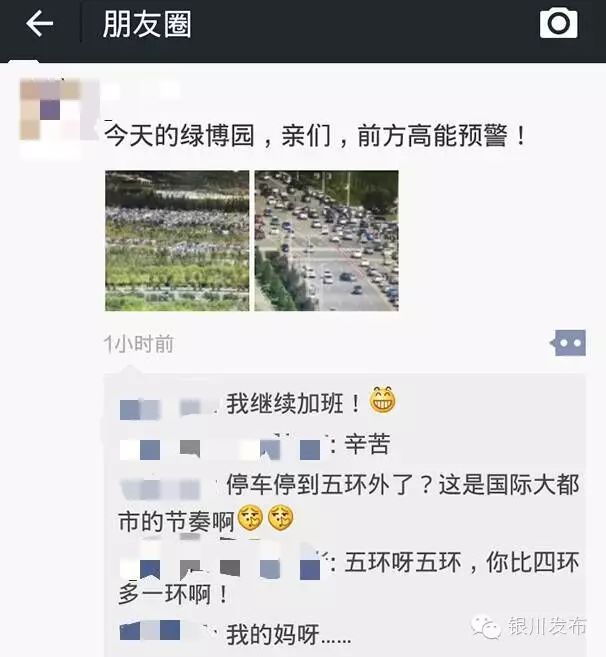Screen dimensions: 606x657
Task: Tap the second embarrassed emoji after 节奏啊
Action: tap(280, 518)
